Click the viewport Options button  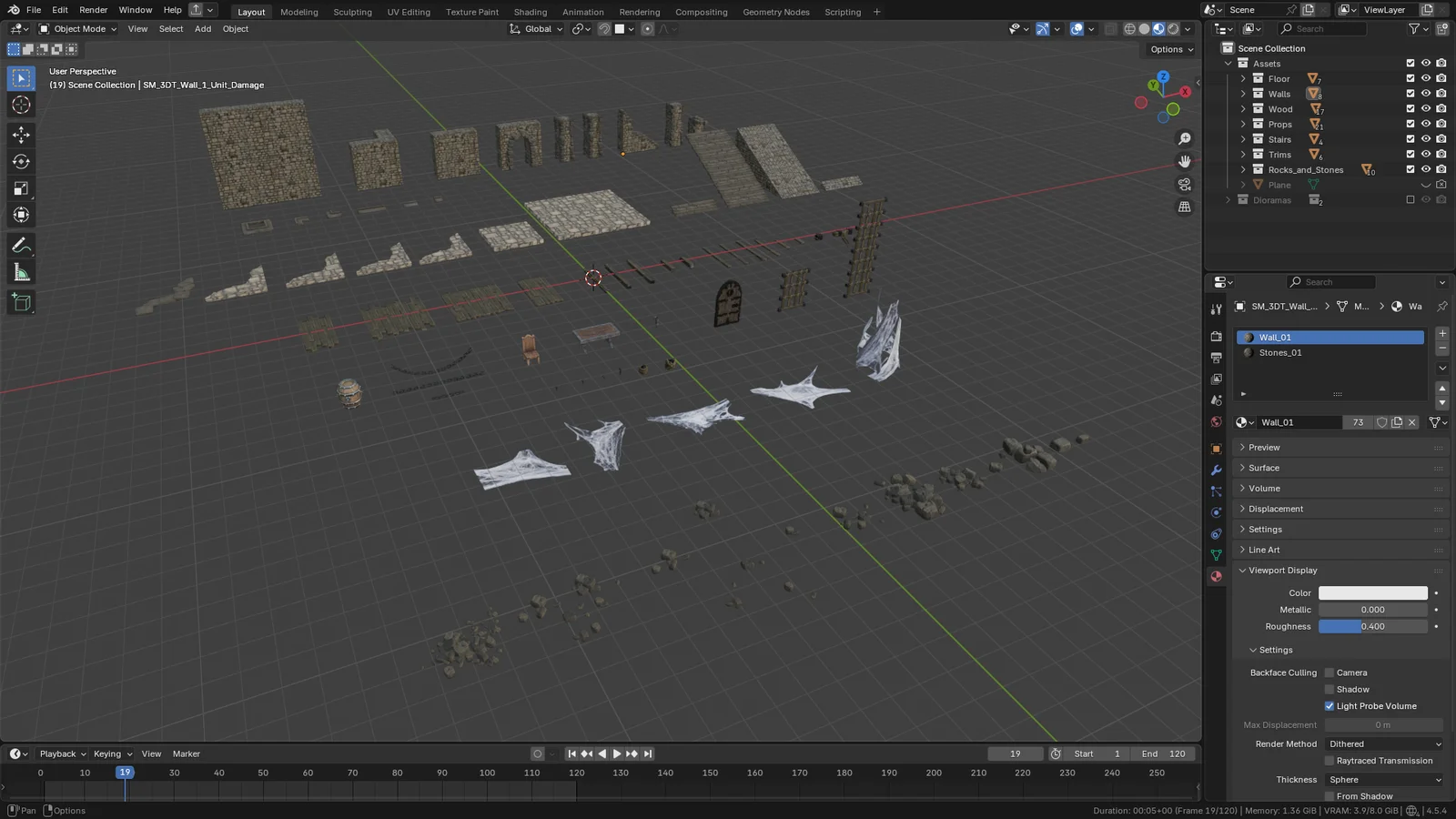pos(1168,49)
